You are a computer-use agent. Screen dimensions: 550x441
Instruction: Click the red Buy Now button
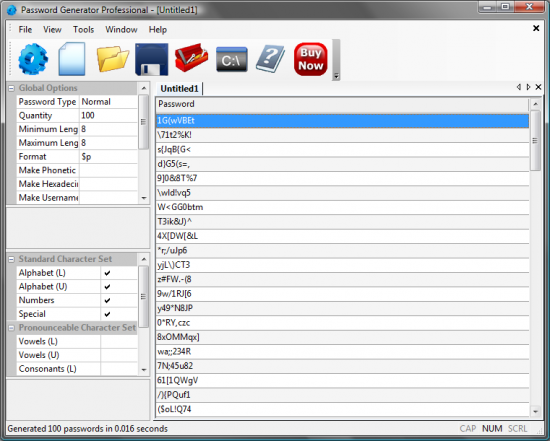311,59
